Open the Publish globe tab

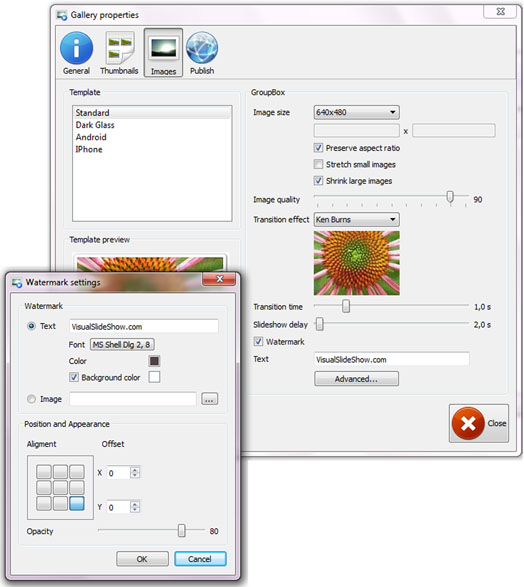202,53
